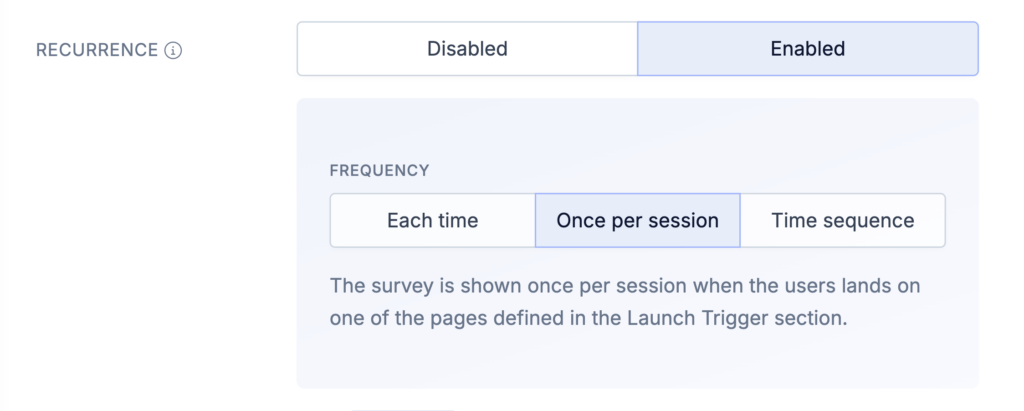Switch frequency to Time sequence
This screenshot has height=411, width=1024.
[x=842, y=221]
